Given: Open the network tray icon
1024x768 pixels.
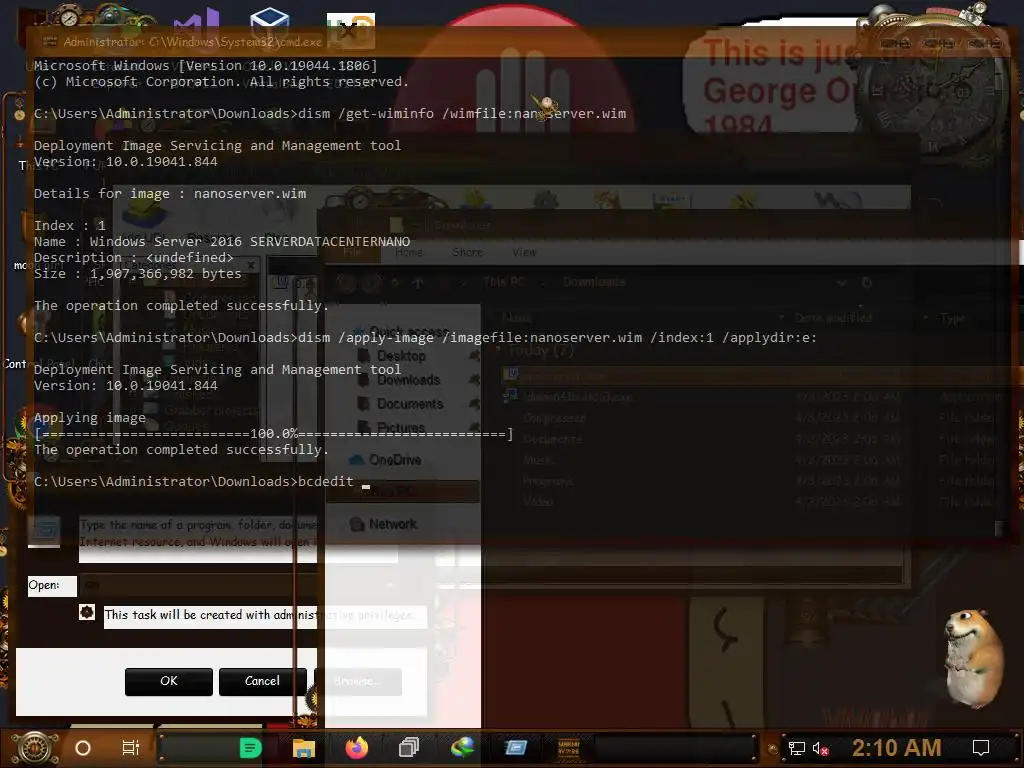Looking at the screenshot, I should click(x=796, y=748).
